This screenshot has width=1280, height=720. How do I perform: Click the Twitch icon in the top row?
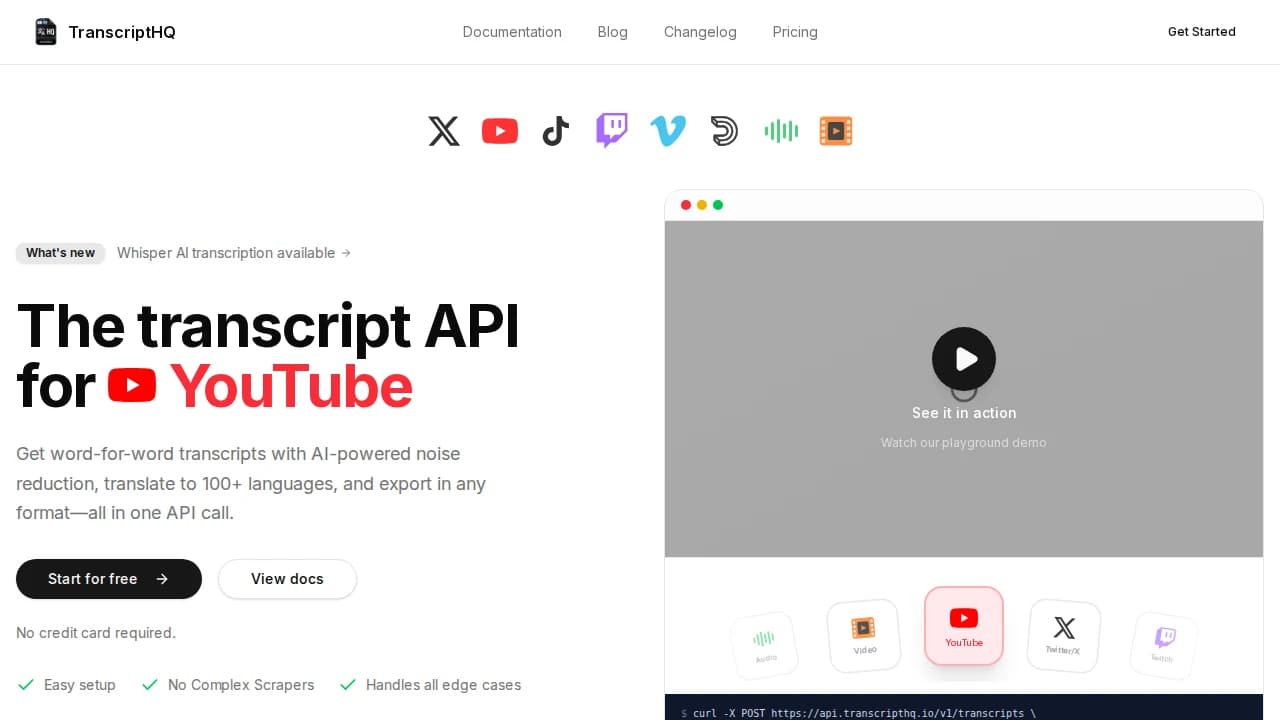coord(612,131)
